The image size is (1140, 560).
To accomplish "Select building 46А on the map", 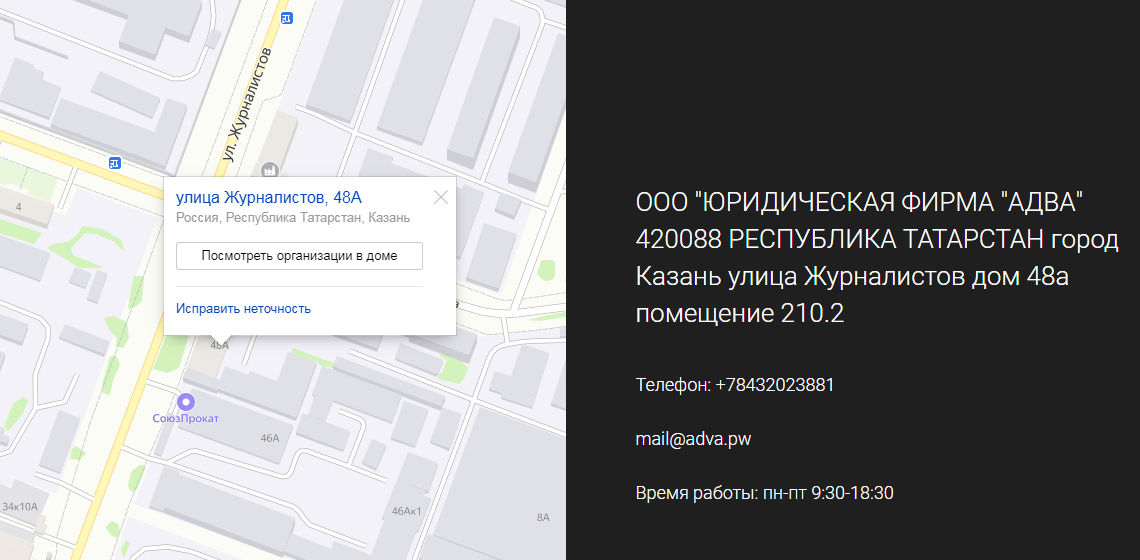I will click(x=269, y=438).
